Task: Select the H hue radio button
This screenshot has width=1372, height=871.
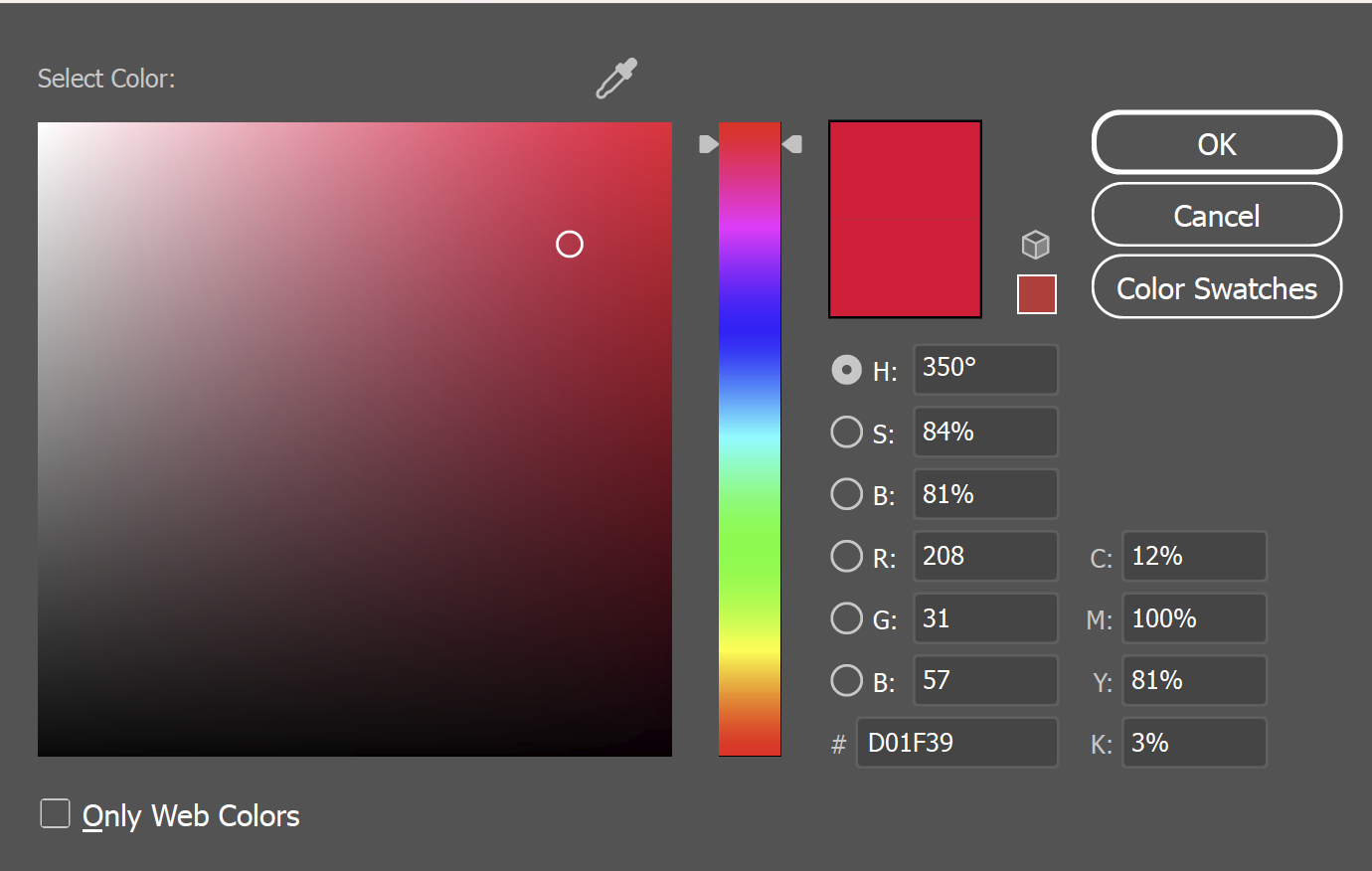Action: (x=846, y=370)
